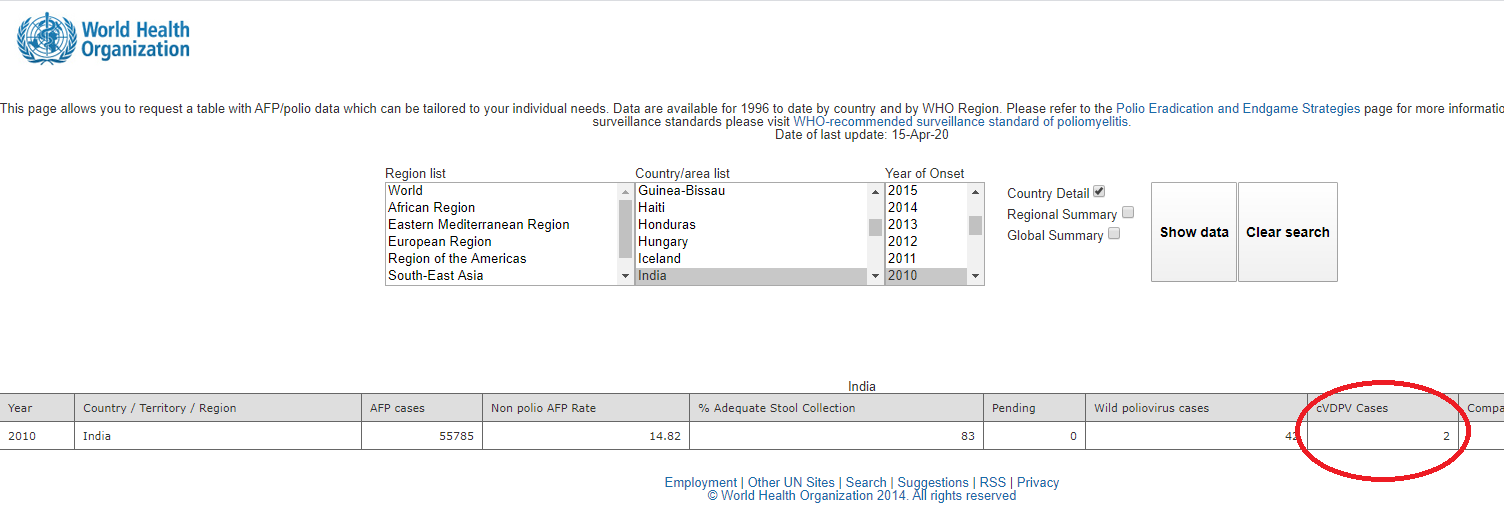Choose Iceland in the Country/area list

660,259
